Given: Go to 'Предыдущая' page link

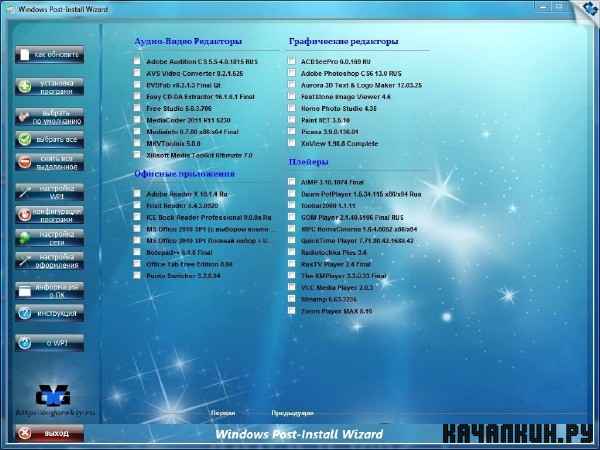Looking at the screenshot, I should (x=292, y=413).
